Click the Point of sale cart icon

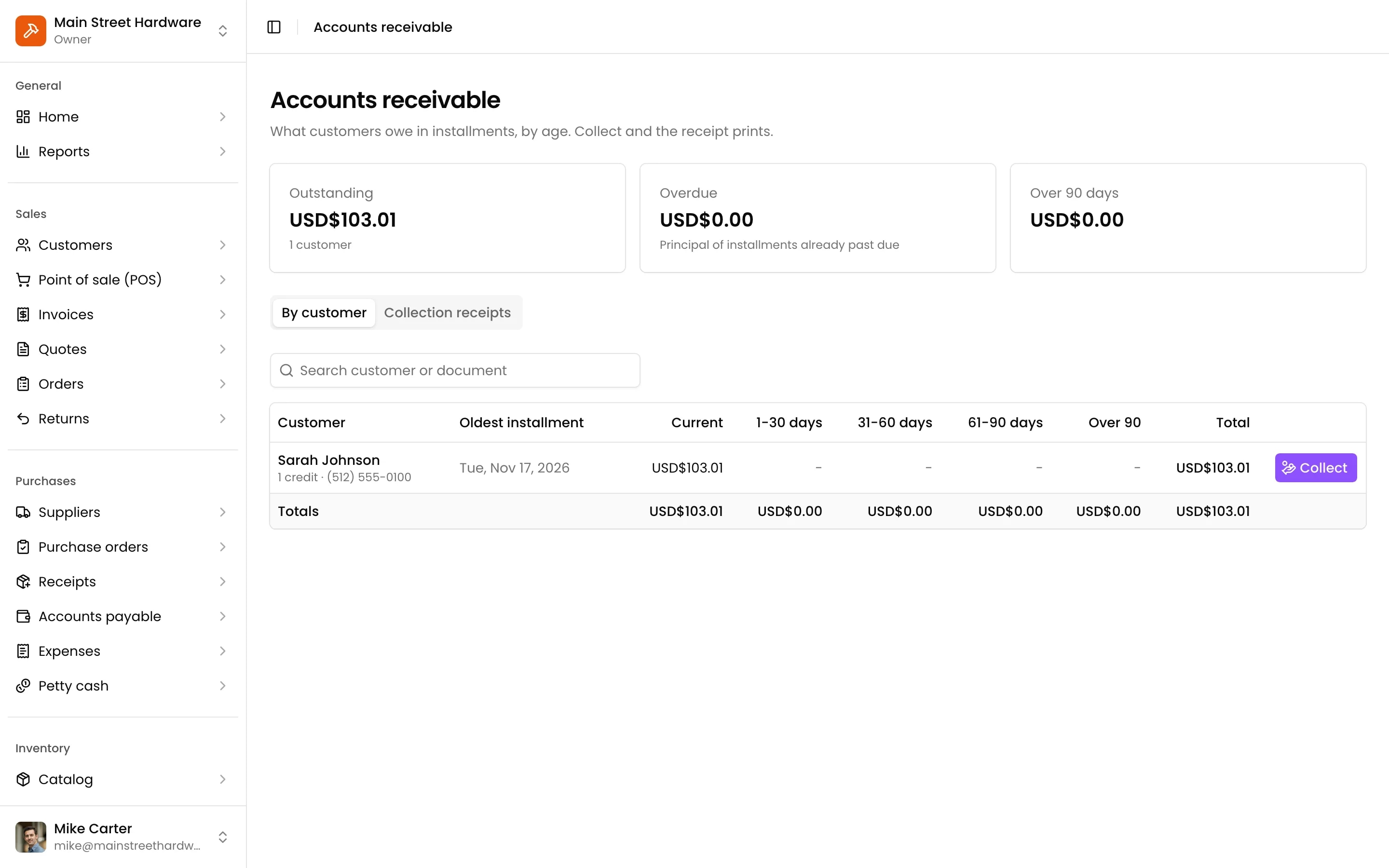[23, 280]
